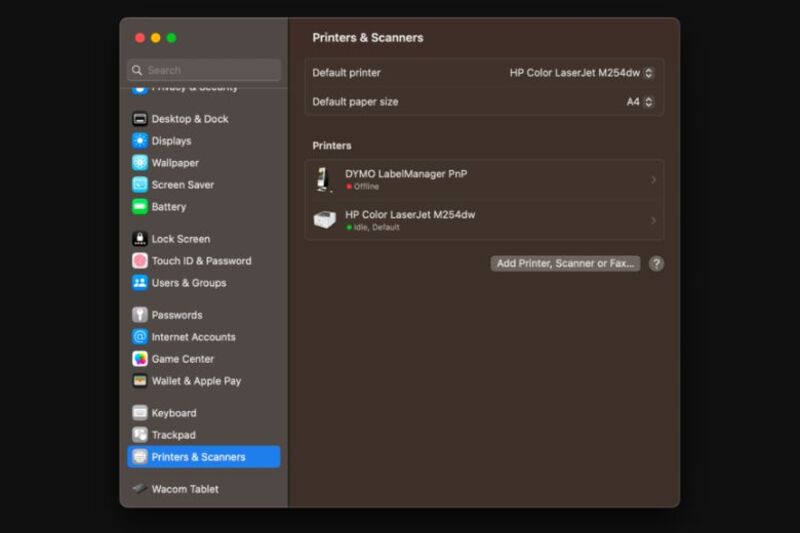Click the Game Center colorful icon
This screenshot has height=533, width=800.
point(140,359)
